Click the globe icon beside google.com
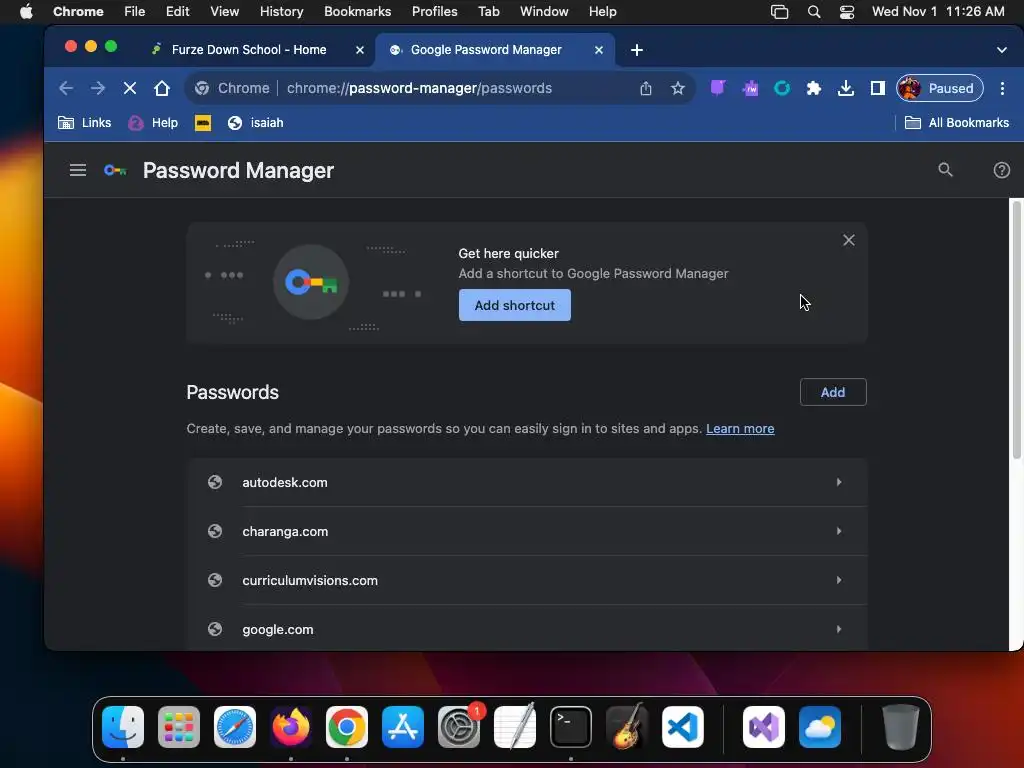1024x768 pixels. [x=215, y=629]
